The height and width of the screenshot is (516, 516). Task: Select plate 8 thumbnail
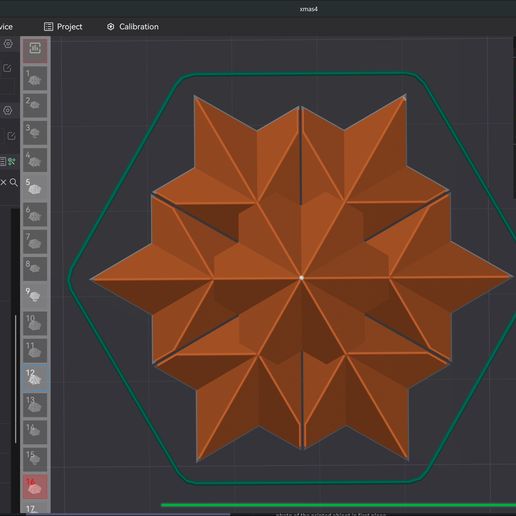[35, 269]
